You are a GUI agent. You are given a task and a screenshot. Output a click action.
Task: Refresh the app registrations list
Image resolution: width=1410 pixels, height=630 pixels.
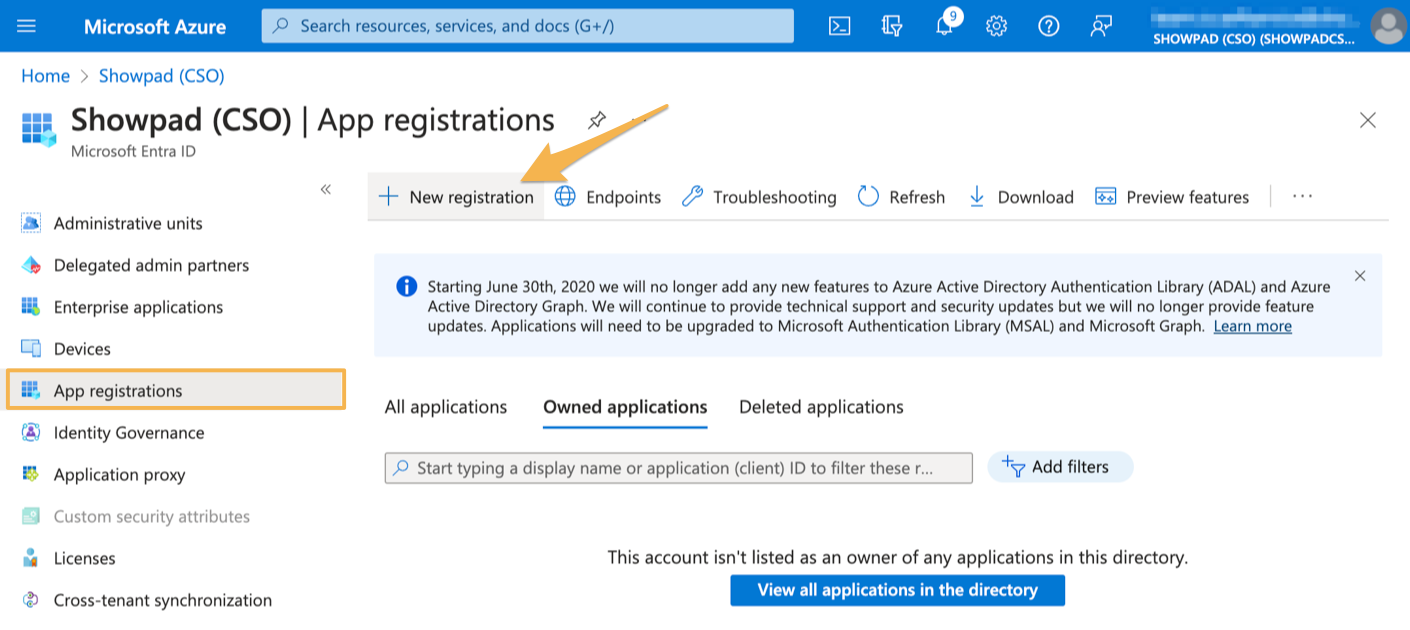coord(901,197)
